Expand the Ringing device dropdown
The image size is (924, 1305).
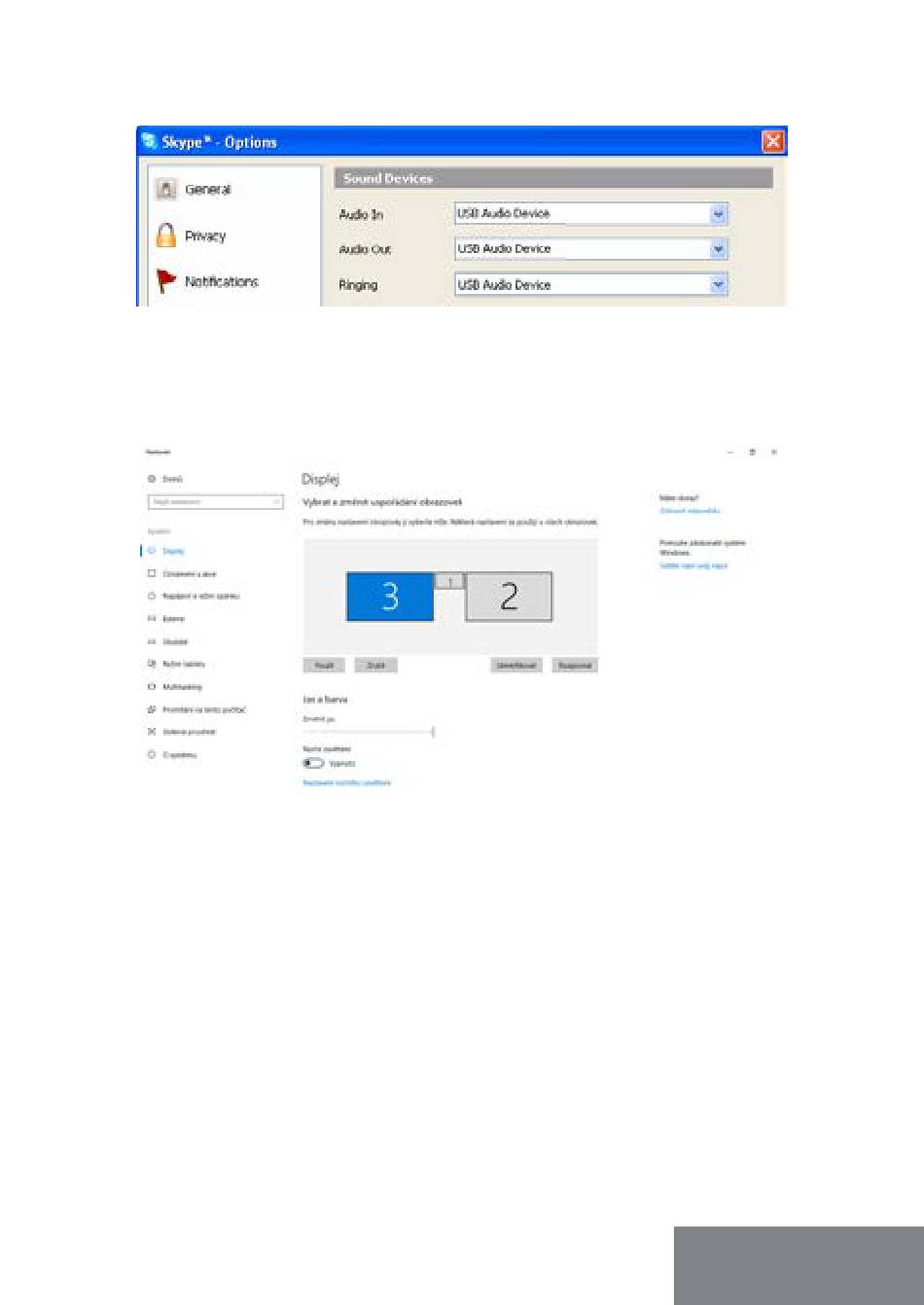tap(718, 285)
